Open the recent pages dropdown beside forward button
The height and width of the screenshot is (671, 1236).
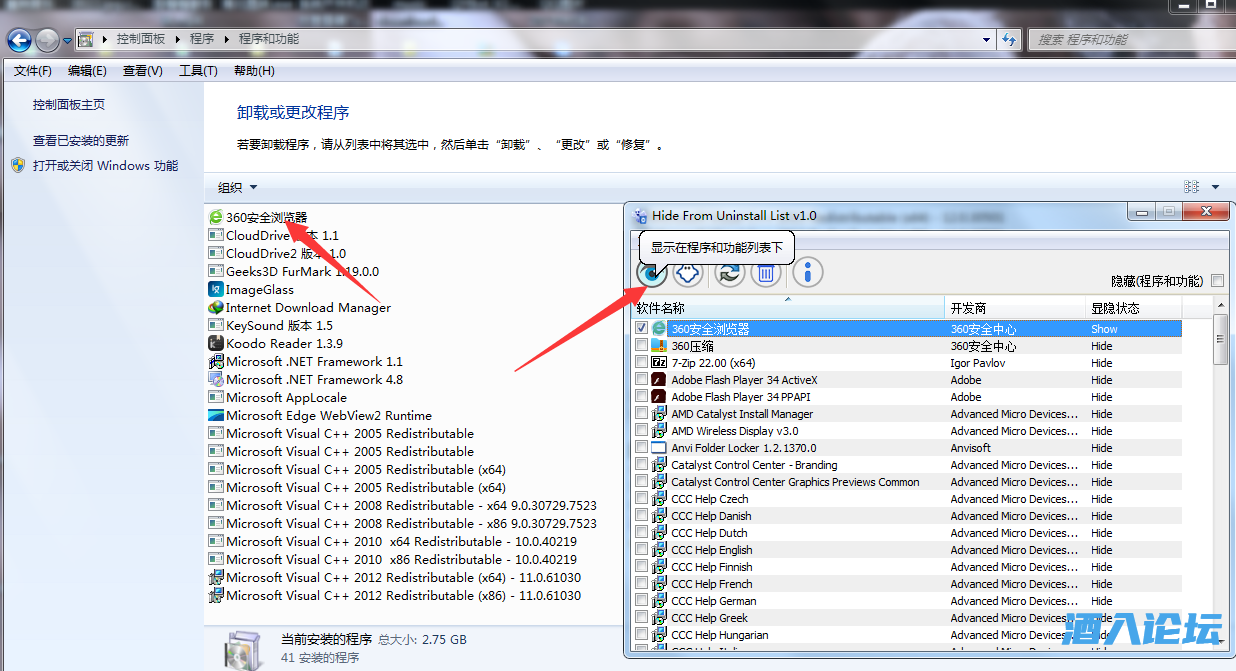(x=67, y=41)
